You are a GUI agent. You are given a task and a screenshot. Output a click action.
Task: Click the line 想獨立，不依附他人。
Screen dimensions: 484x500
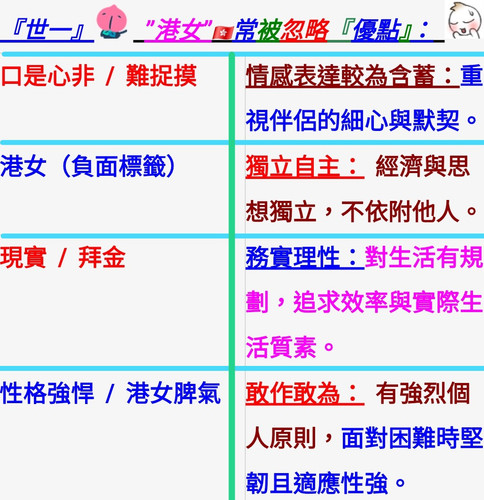[x=362, y=211]
